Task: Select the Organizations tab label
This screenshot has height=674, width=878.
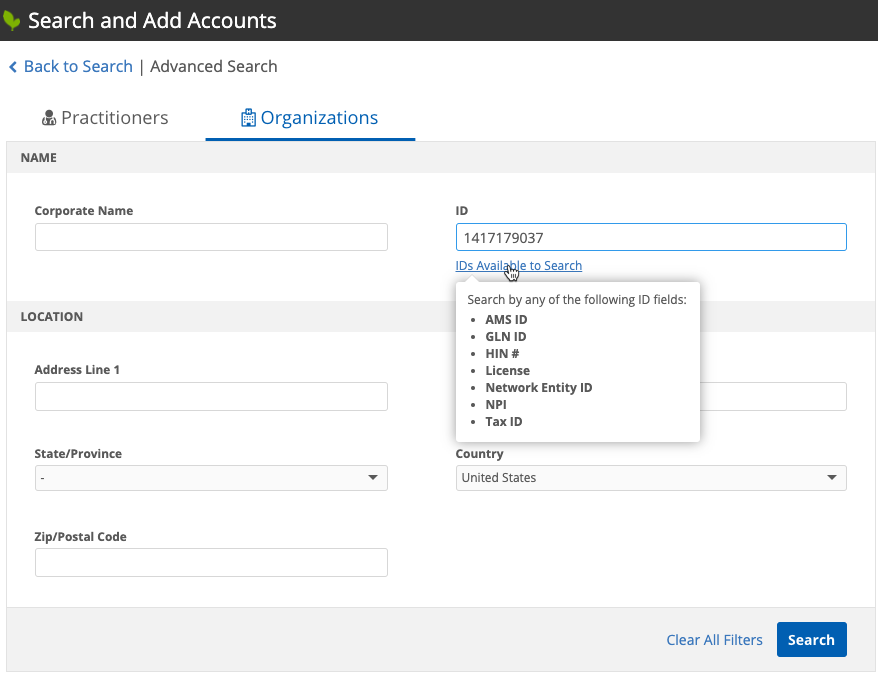Action: click(x=319, y=118)
